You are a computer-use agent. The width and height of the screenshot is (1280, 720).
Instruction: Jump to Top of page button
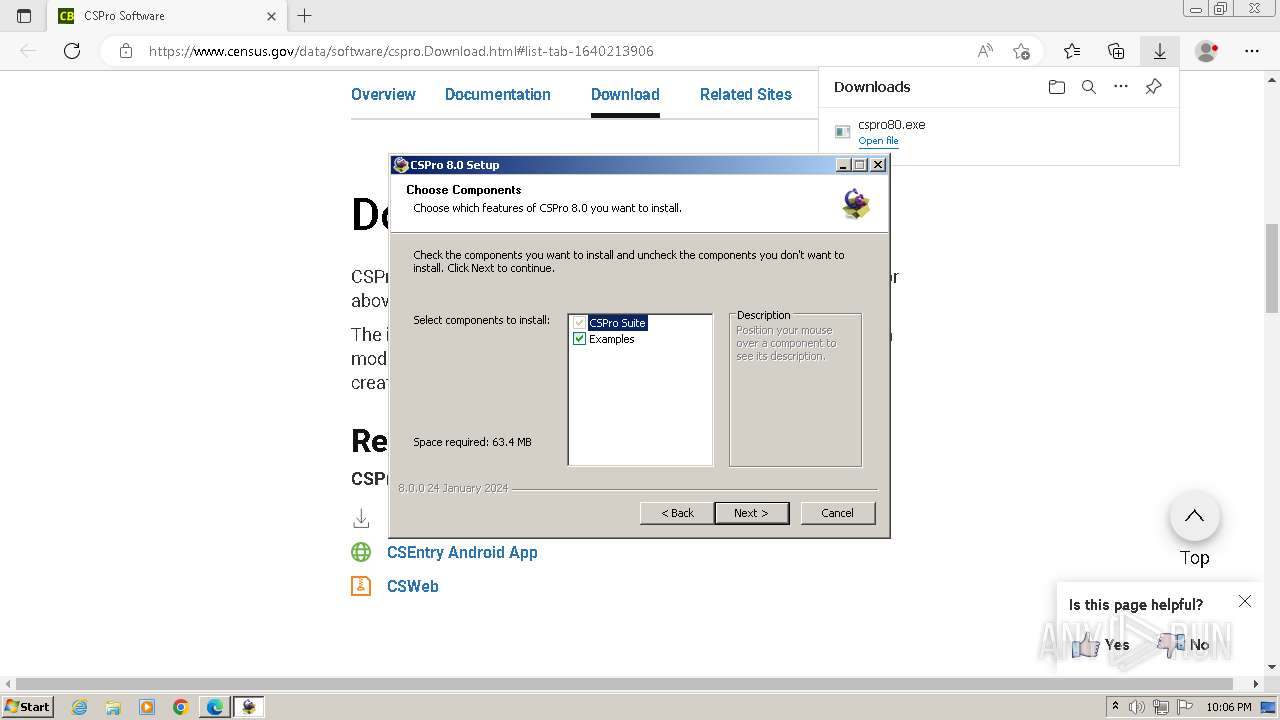tap(1194, 517)
